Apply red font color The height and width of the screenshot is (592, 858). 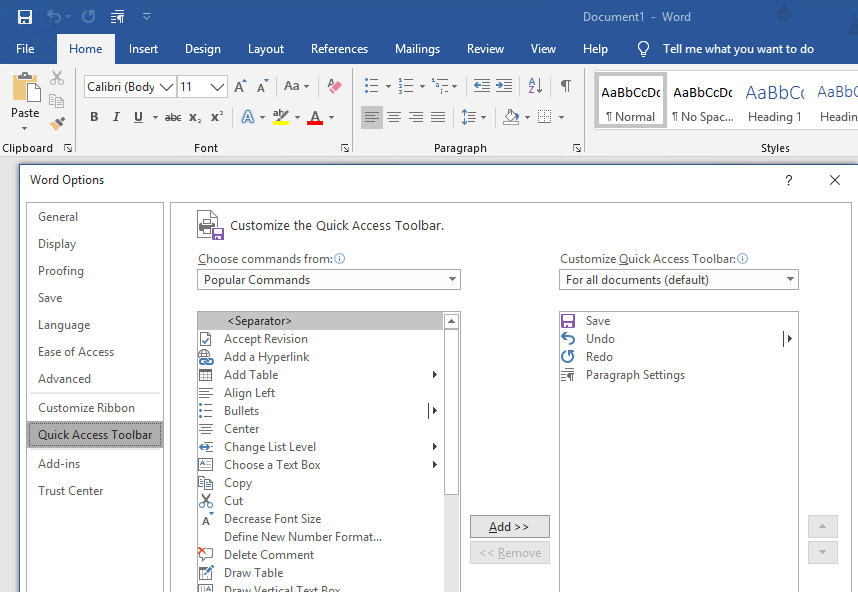coord(315,117)
